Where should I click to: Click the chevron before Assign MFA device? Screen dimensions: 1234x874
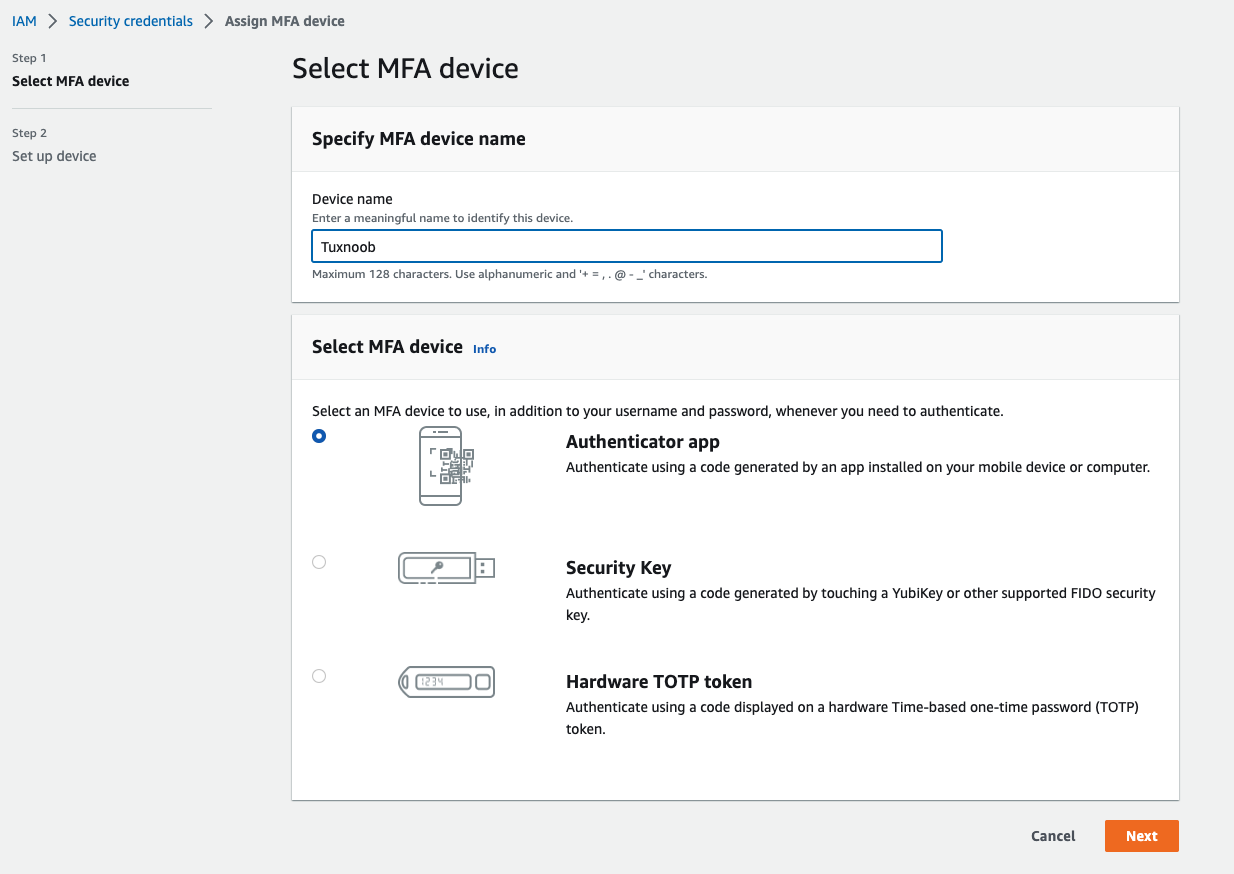click(x=209, y=21)
